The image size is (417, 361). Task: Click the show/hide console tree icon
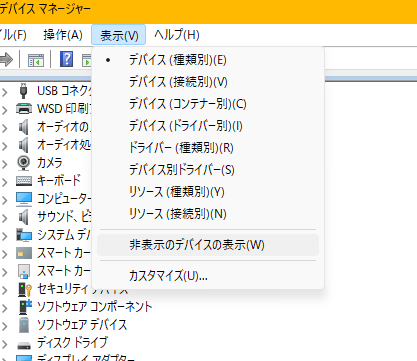(x=36, y=60)
